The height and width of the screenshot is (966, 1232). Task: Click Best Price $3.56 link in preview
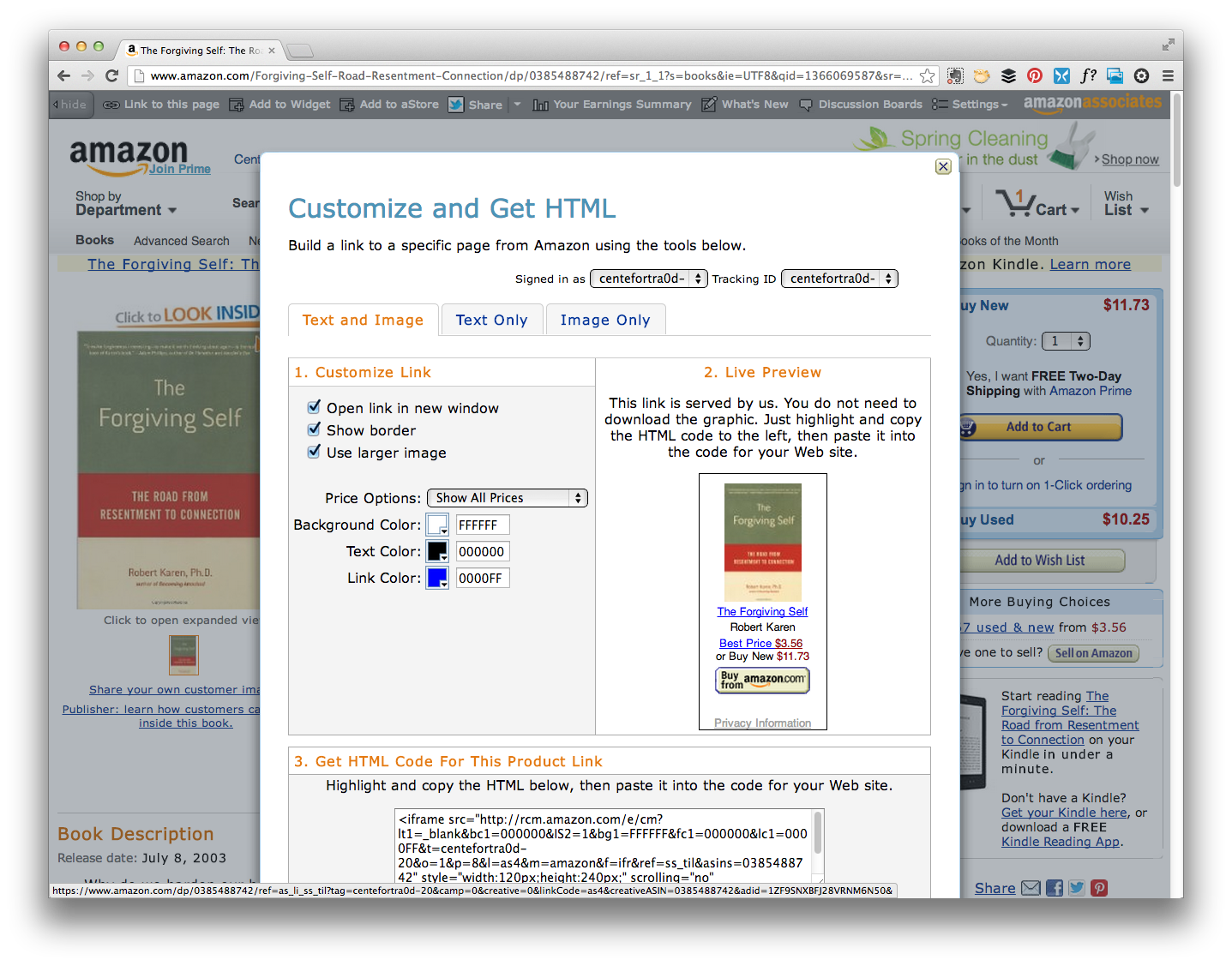[760, 643]
